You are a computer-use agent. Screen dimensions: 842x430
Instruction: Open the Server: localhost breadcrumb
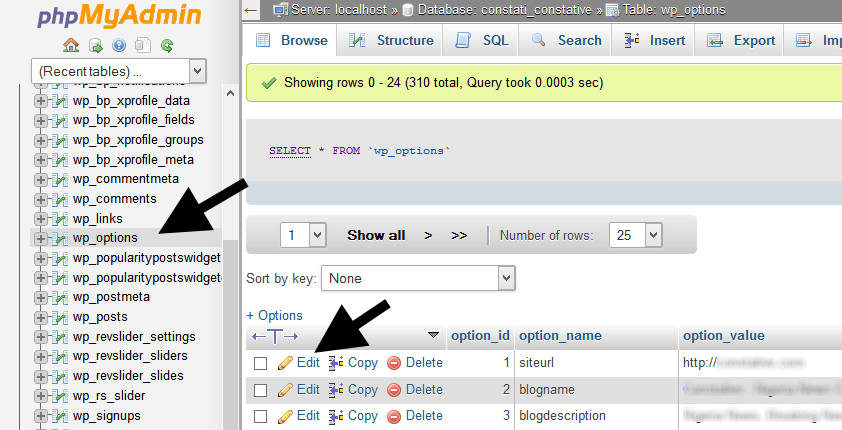(338, 10)
